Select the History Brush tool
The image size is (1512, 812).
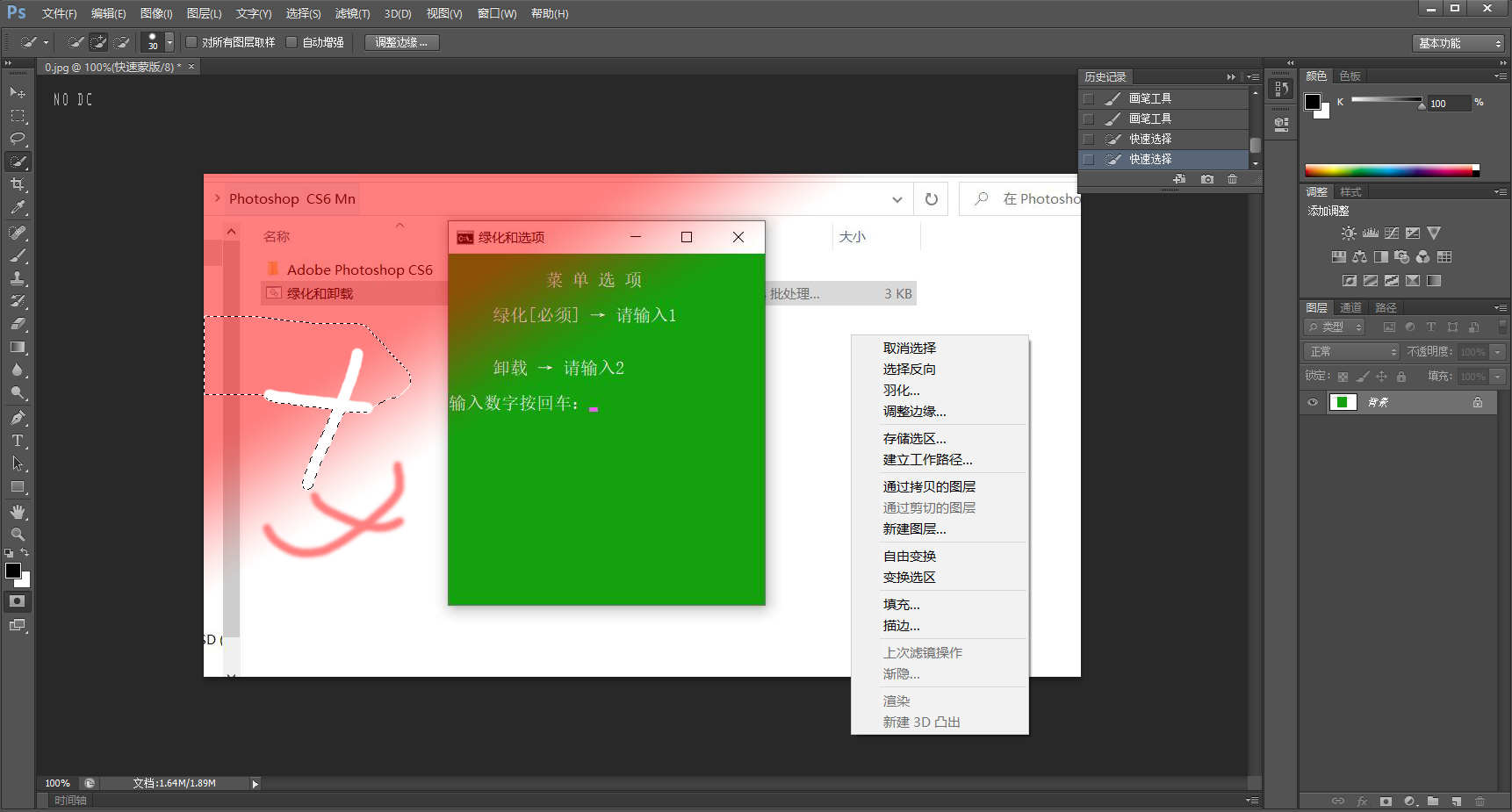tap(18, 301)
